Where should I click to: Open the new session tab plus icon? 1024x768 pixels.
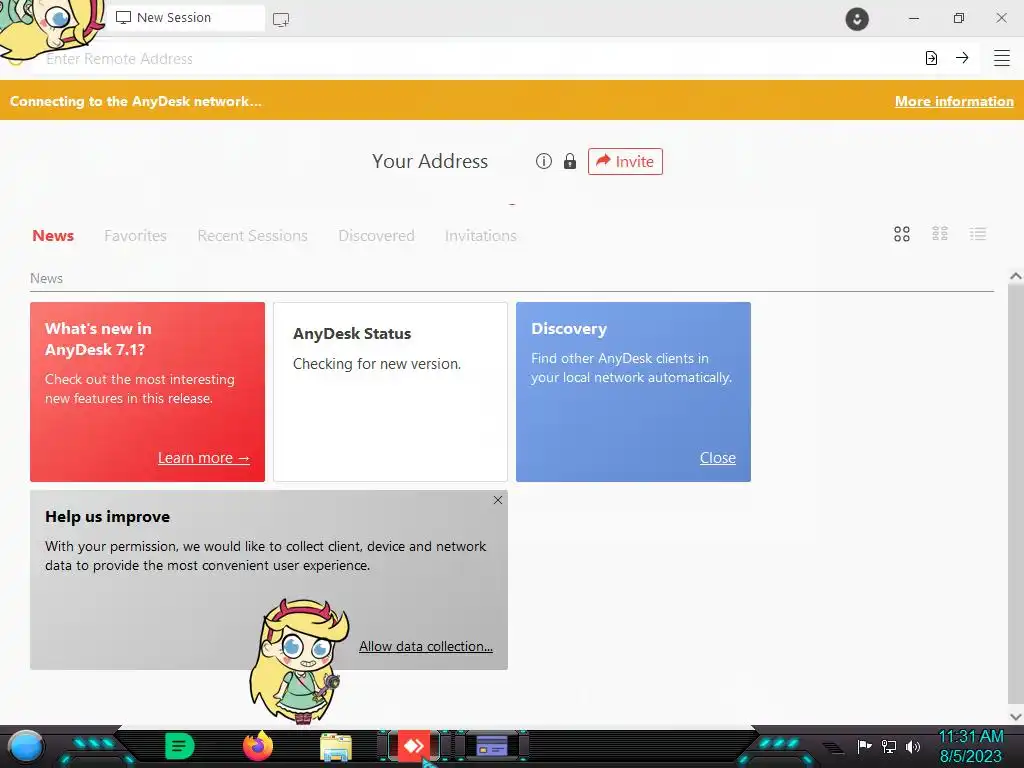tap(281, 20)
